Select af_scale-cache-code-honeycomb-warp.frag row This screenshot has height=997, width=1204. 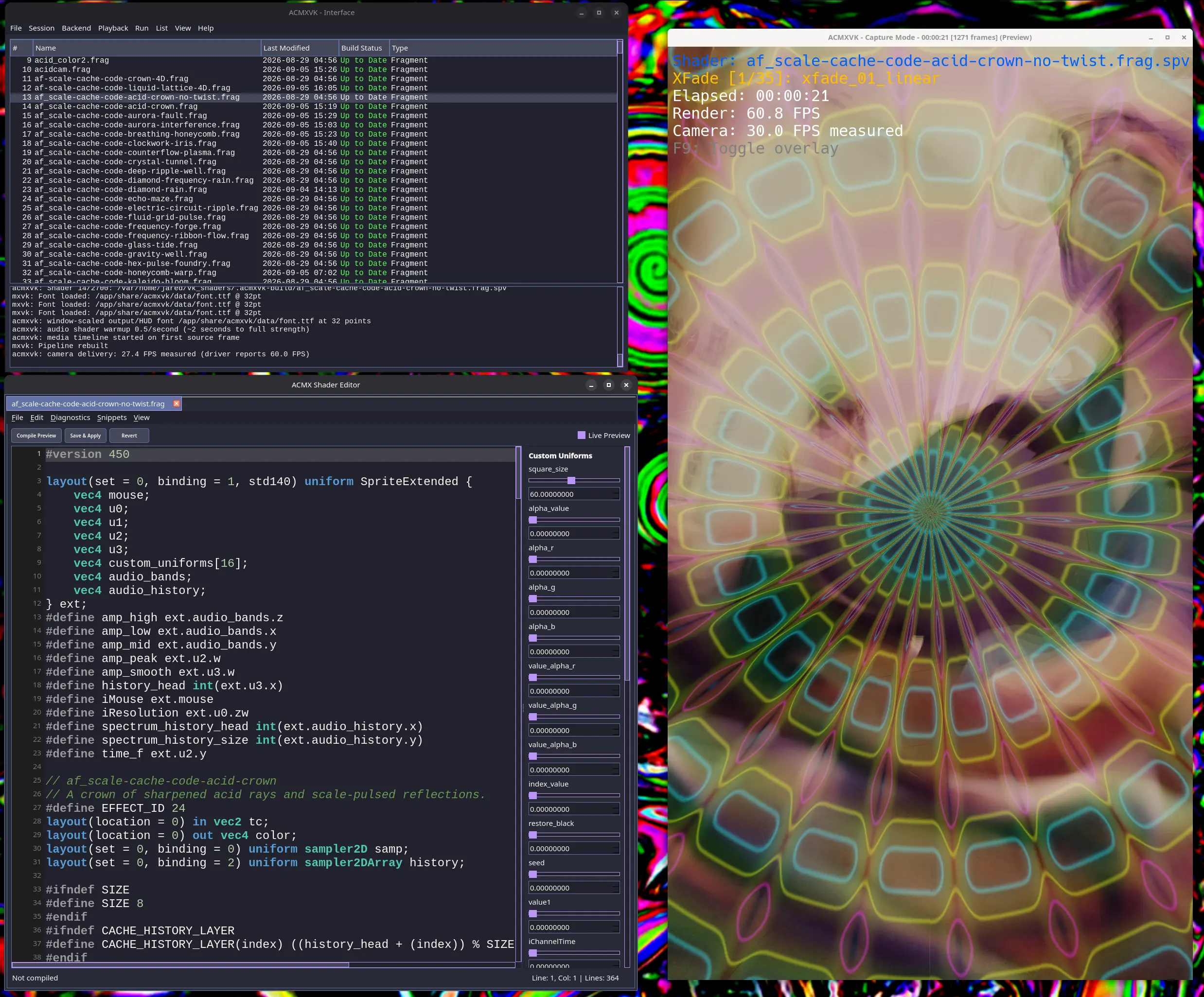click(314, 273)
